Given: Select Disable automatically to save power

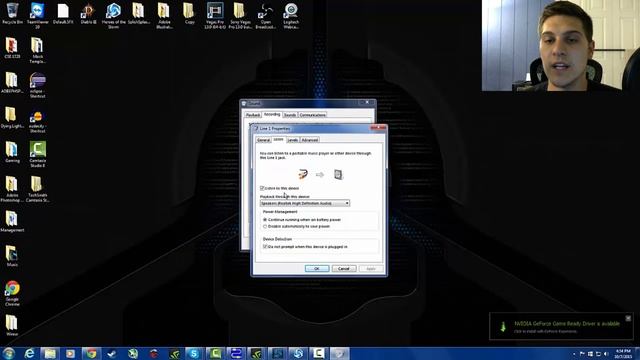Looking at the screenshot, I should click(265, 226).
